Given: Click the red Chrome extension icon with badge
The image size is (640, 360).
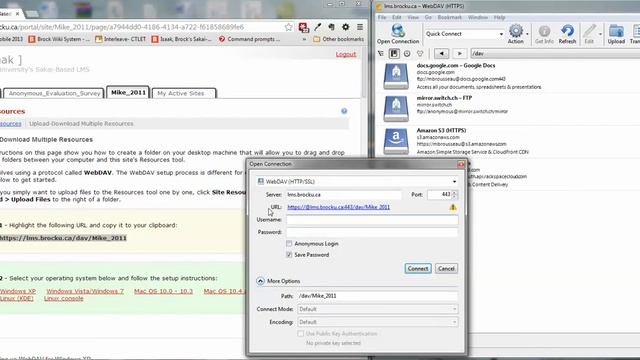Looking at the screenshot, I should pyautogui.click(x=303, y=27).
